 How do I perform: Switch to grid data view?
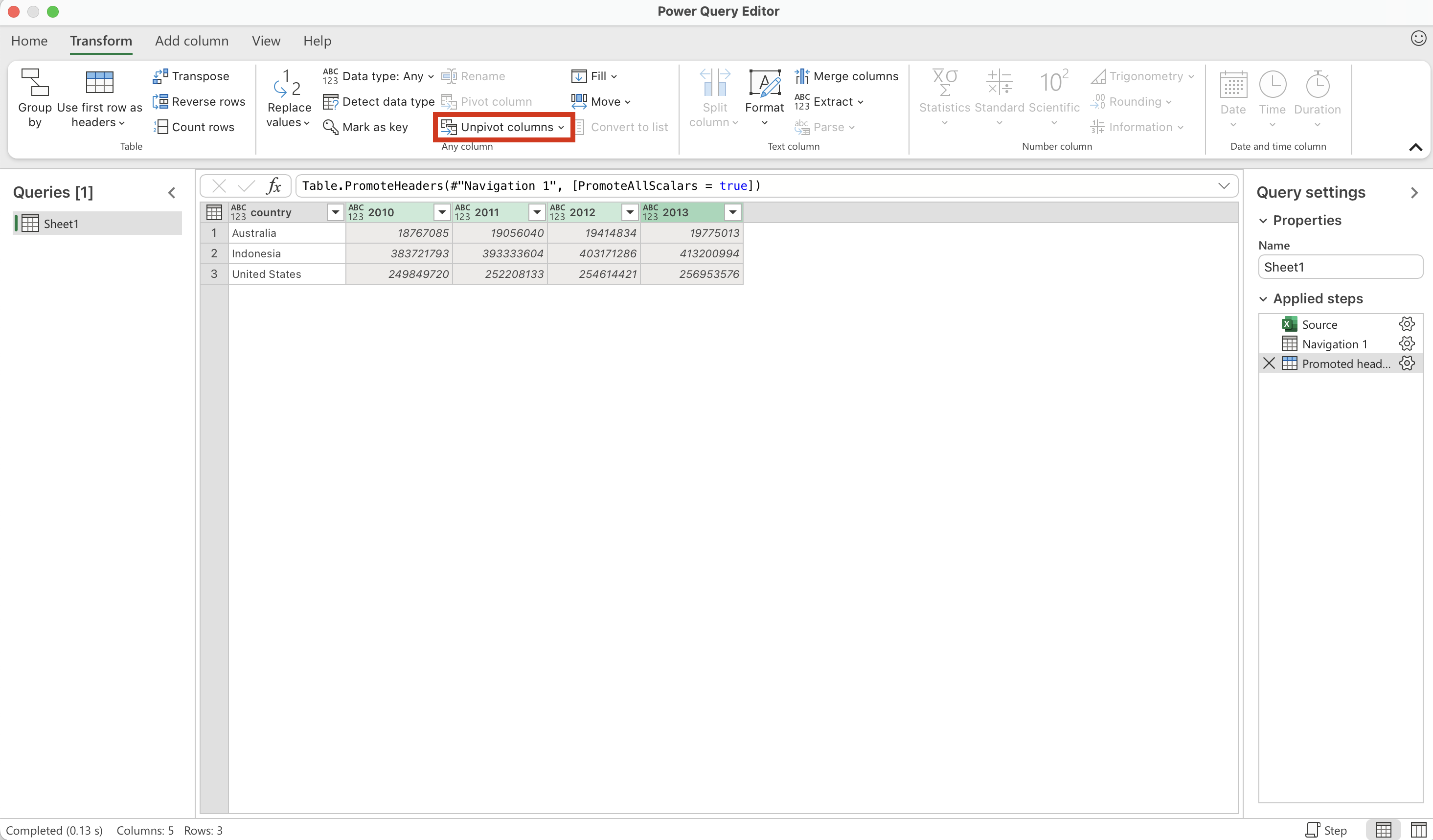click(1383, 830)
